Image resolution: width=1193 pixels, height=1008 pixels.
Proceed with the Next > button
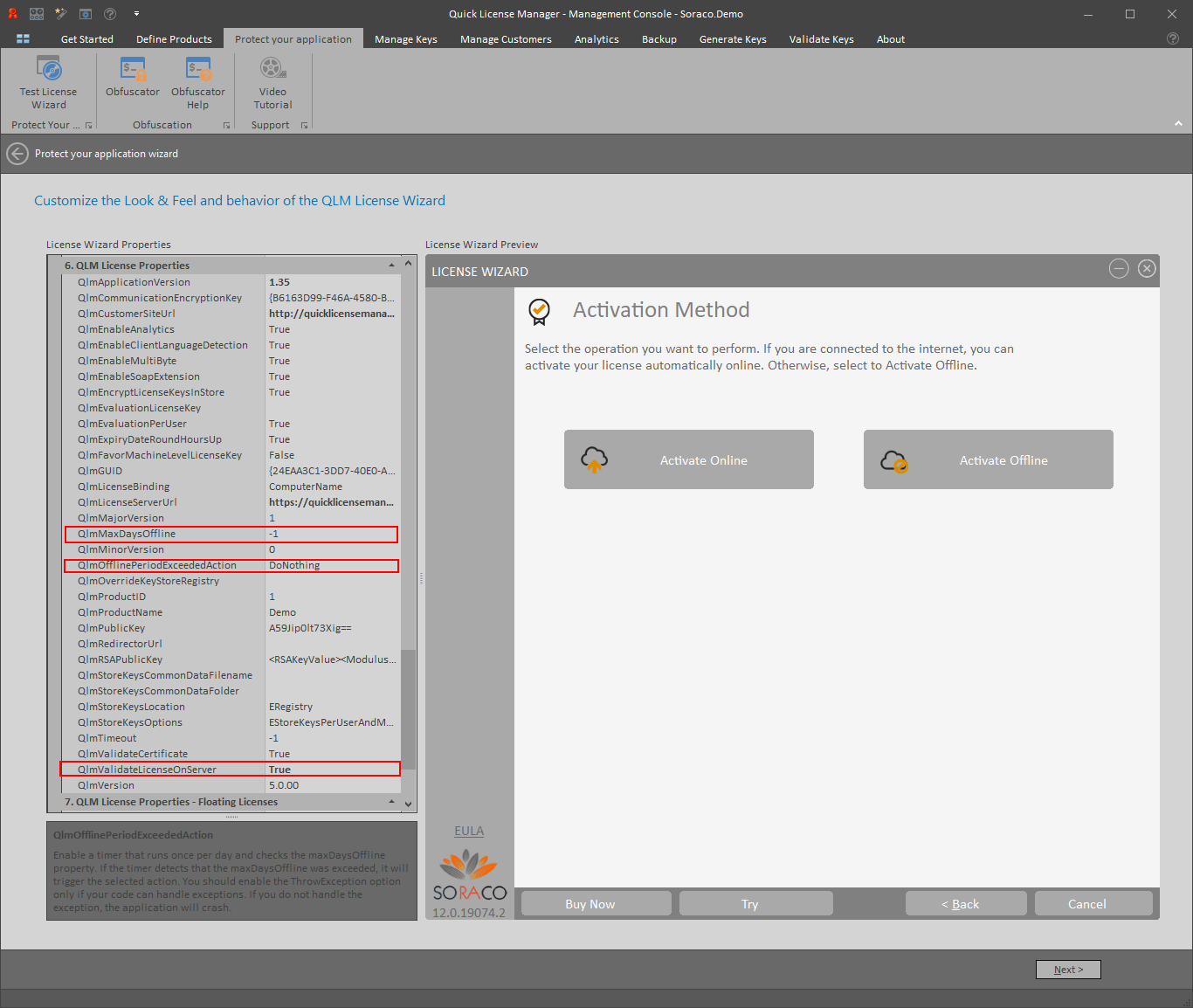[x=1068, y=970]
